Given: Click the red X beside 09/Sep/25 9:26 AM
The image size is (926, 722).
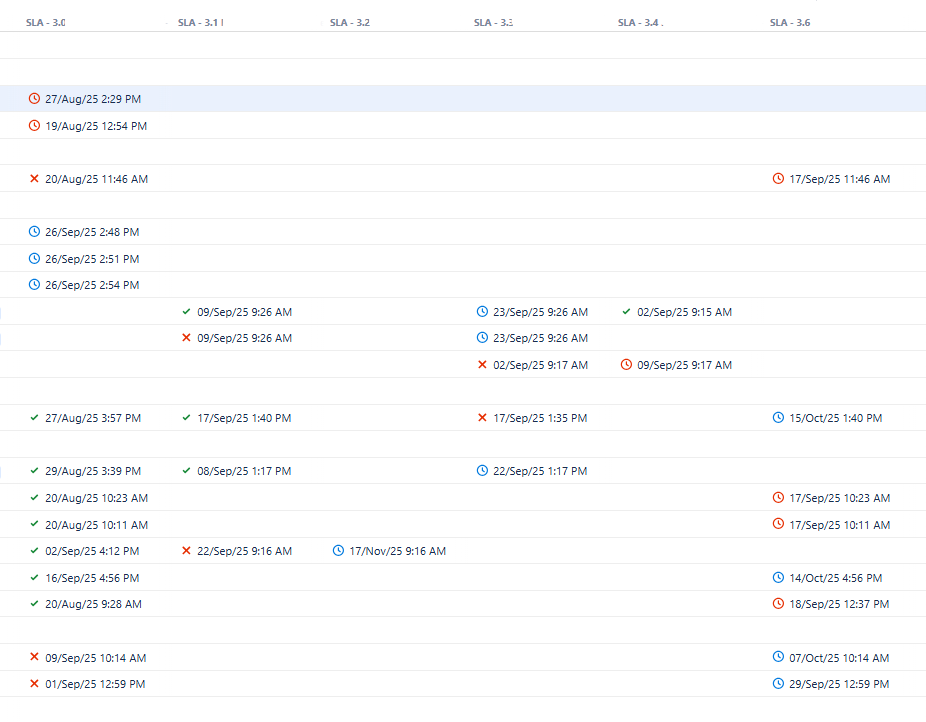Looking at the screenshot, I should click(186, 338).
